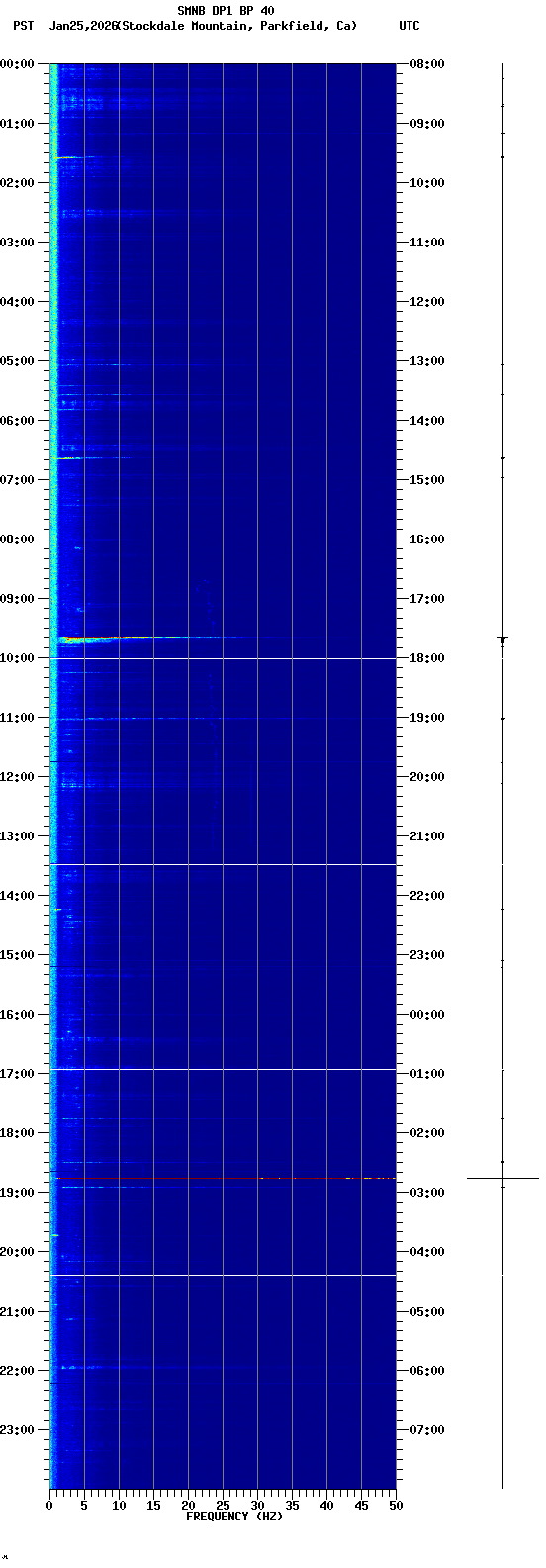Click the large spike on the seismogram trace
546x1568 pixels.
(502, 1178)
